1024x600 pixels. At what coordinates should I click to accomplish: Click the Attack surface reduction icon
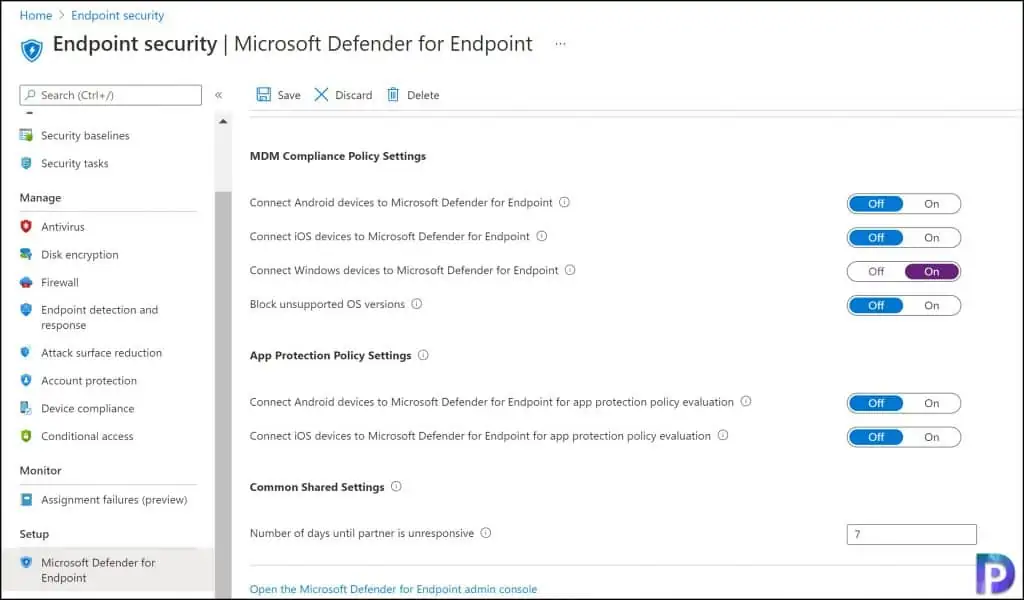[26, 353]
